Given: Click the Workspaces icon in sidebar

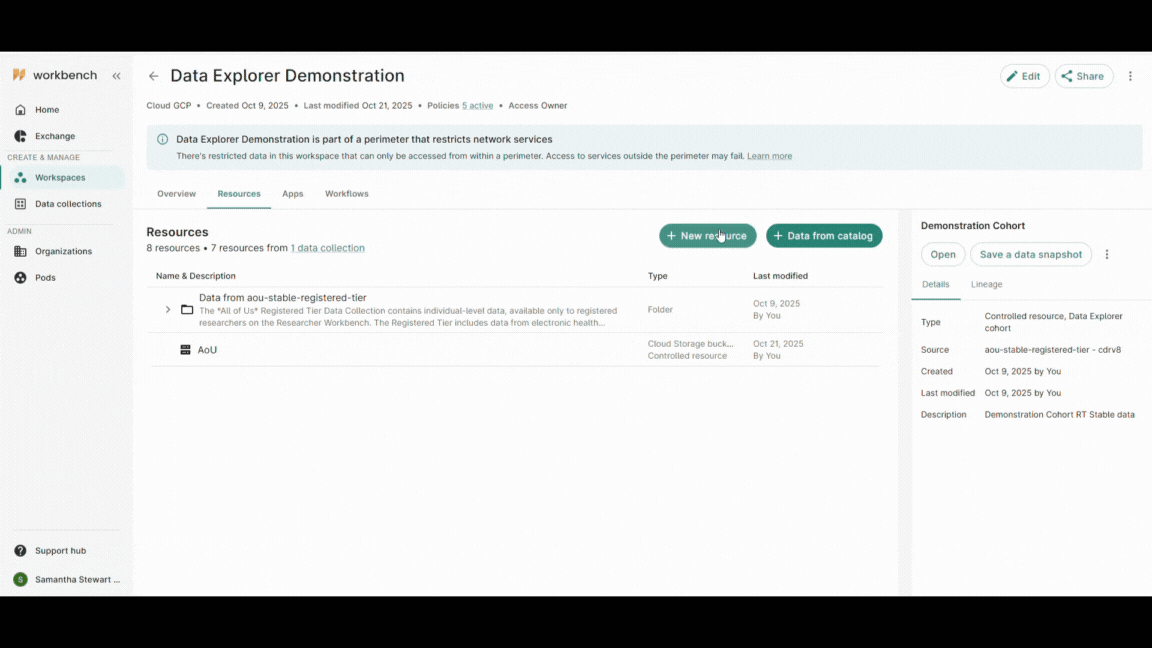Looking at the screenshot, I should coord(21,177).
